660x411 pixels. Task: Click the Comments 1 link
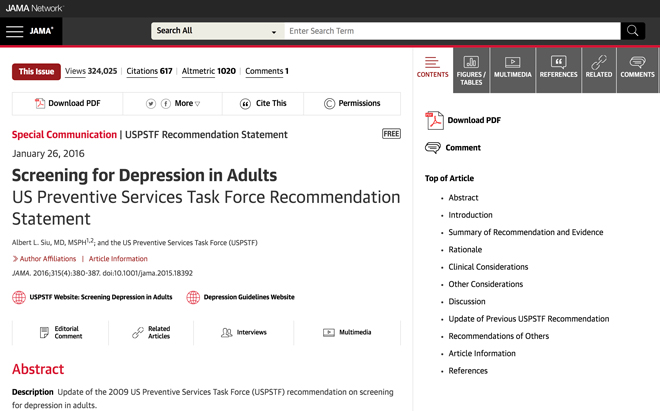click(x=267, y=71)
